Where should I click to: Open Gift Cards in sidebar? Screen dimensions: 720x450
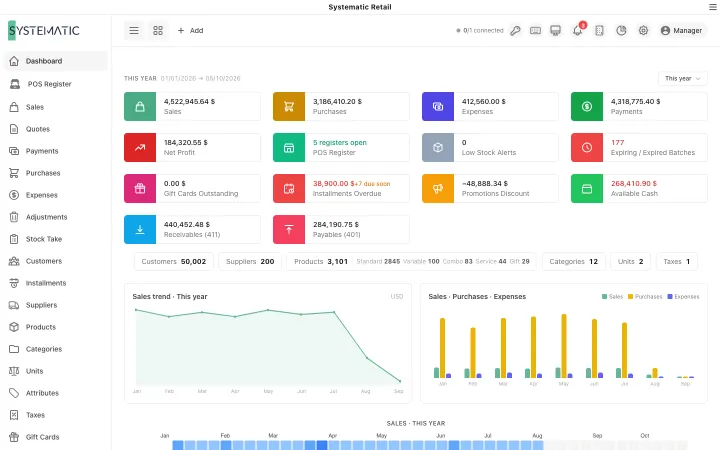pyautogui.click(x=56, y=437)
